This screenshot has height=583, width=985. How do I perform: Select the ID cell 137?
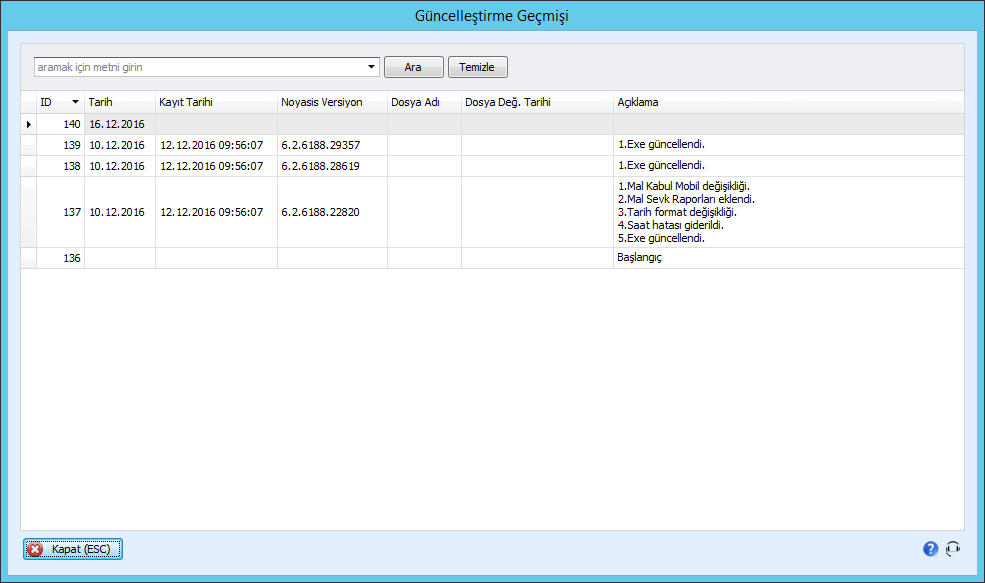click(x=60, y=212)
